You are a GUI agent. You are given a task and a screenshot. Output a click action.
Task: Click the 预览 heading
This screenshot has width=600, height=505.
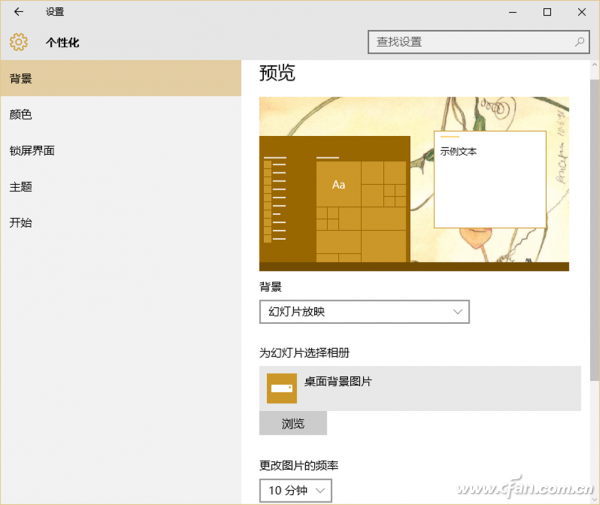pos(277,73)
